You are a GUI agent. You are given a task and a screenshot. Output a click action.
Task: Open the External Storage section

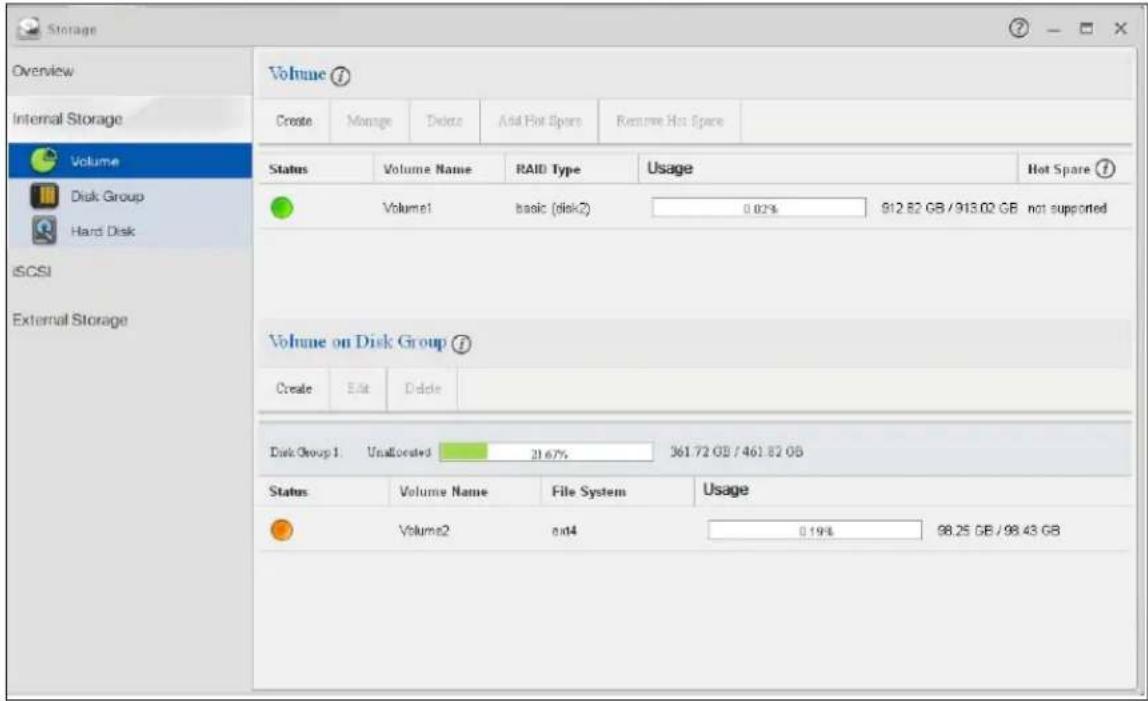[x=70, y=319]
